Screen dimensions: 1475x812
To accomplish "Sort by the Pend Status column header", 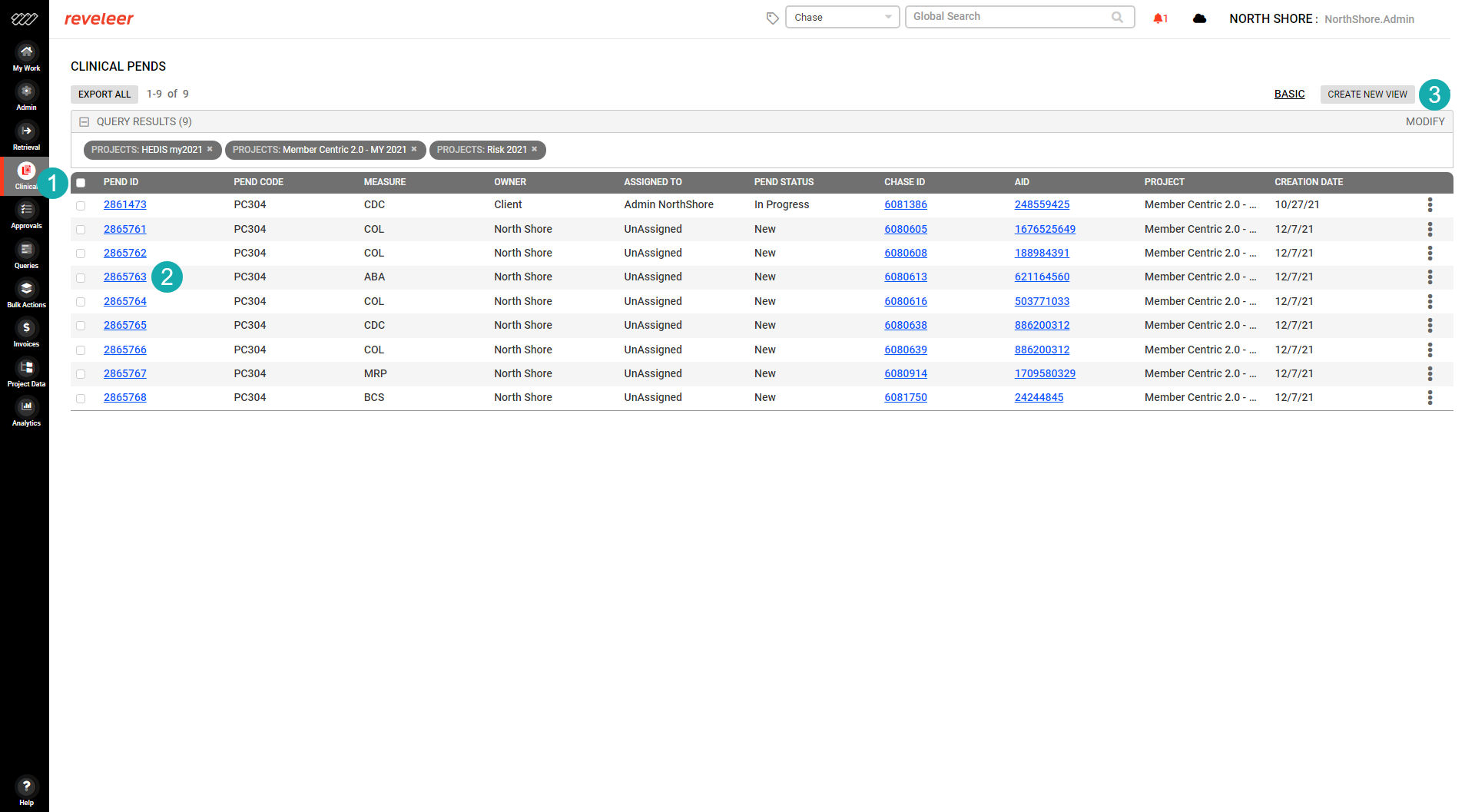I will 784,182.
